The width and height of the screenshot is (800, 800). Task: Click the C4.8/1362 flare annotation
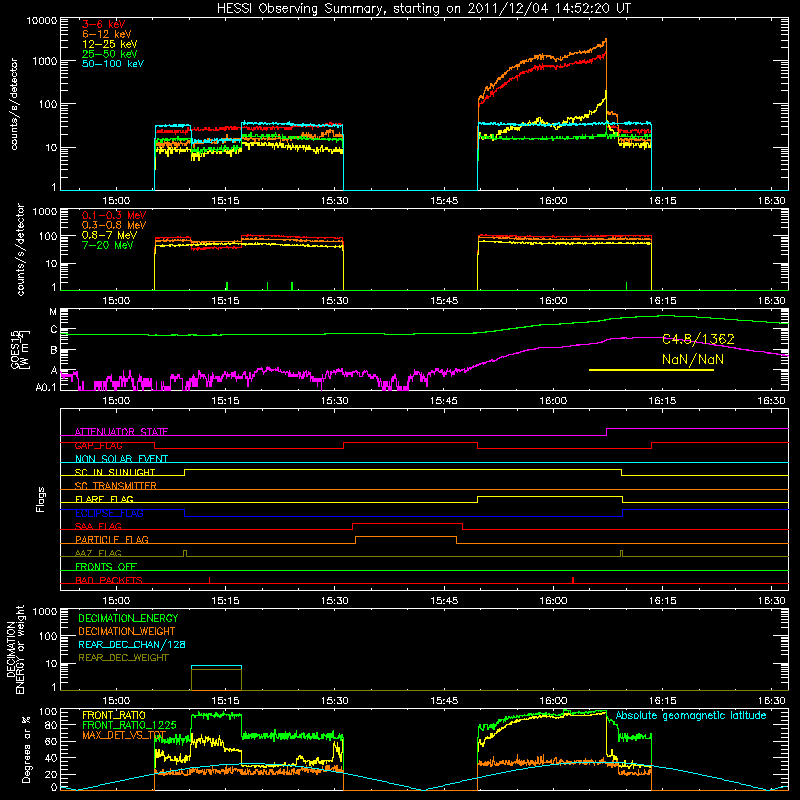tap(698, 339)
